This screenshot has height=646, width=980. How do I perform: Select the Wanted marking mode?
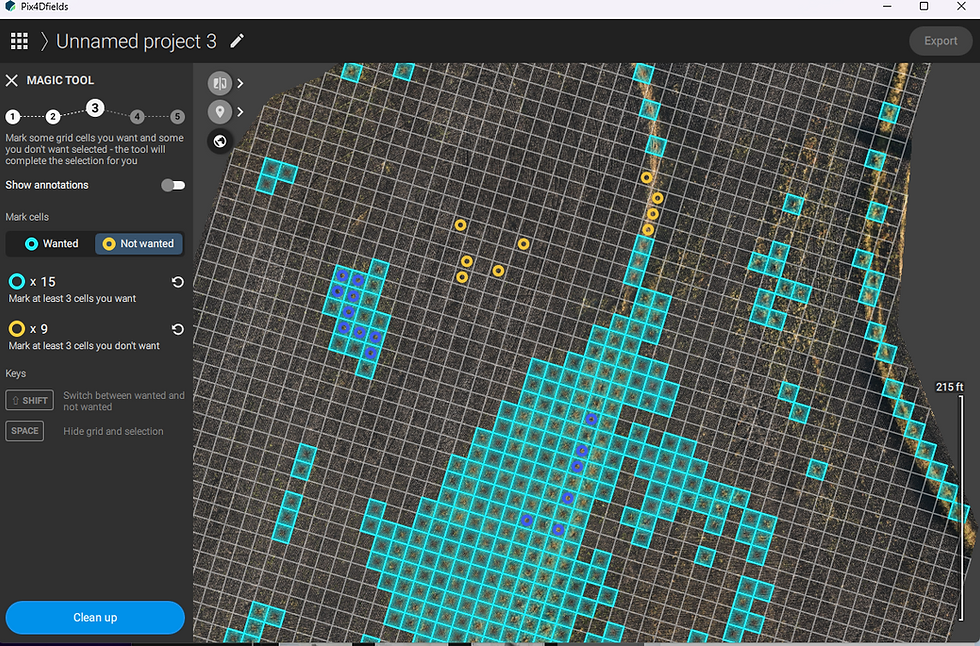coord(51,244)
